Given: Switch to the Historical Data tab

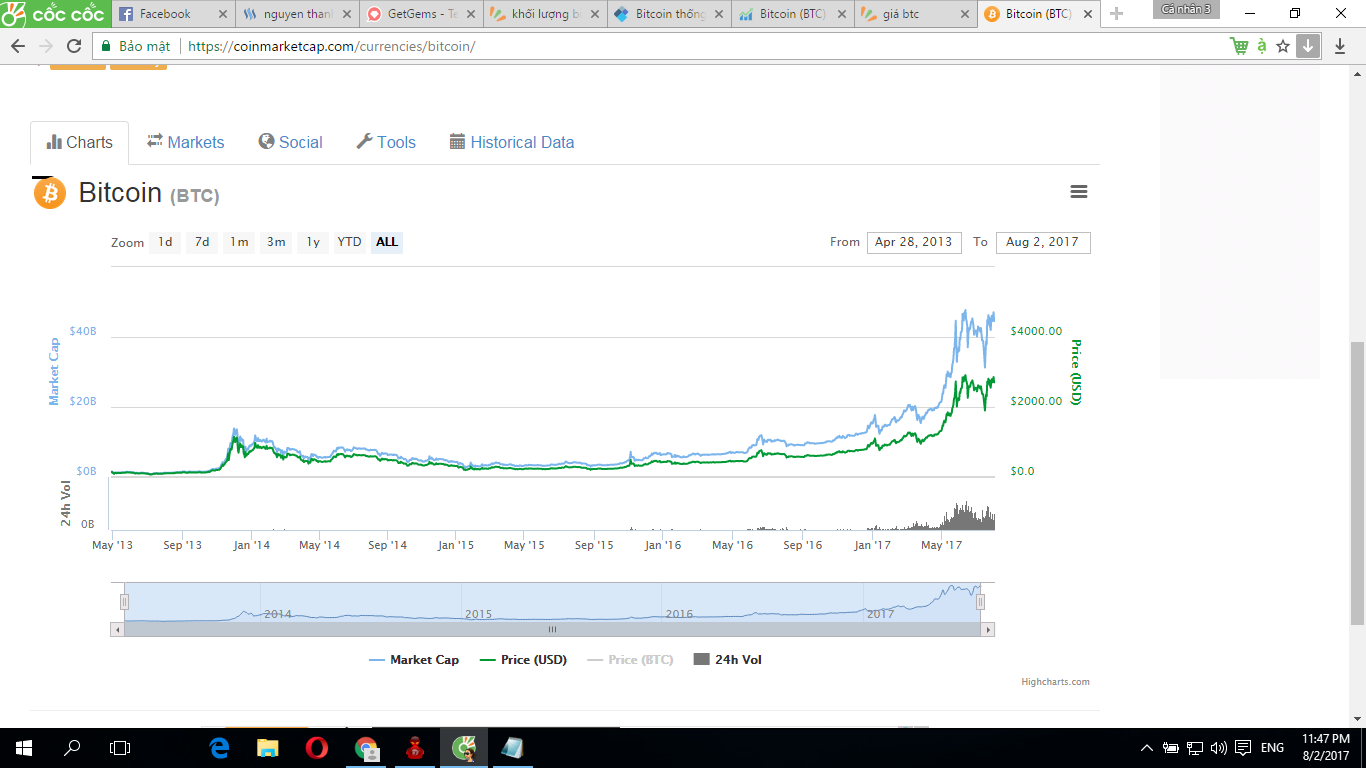Looking at the screenshot, I should point(512,143).
